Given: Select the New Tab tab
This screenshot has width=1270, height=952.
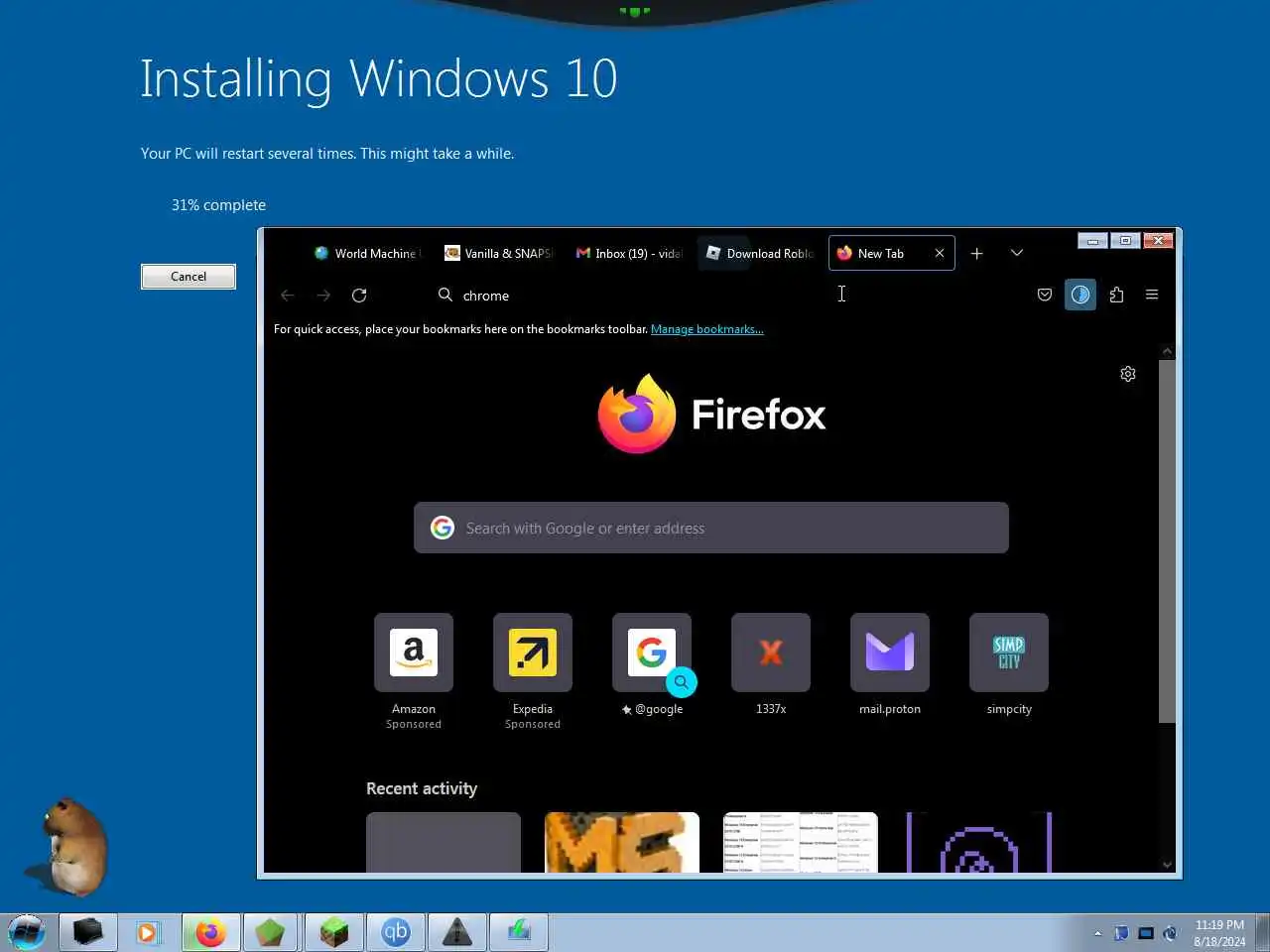Looking at the screenshot, I should pos(881,253).
